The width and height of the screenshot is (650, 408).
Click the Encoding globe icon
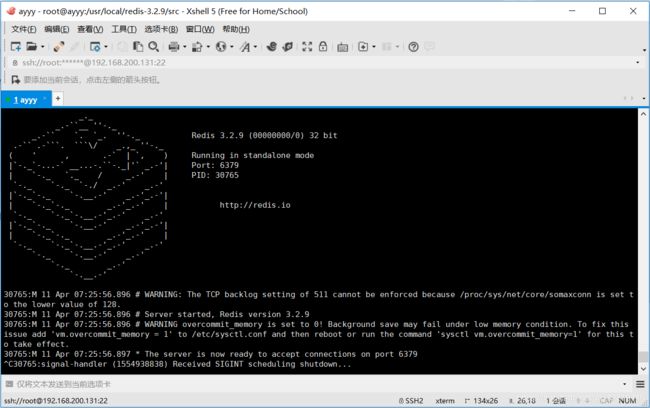coord(221,46)
